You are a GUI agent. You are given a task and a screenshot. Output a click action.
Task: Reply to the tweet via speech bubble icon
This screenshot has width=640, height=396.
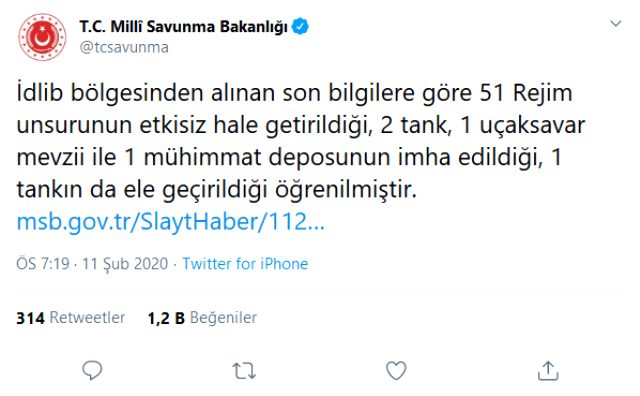click(x=92, y=370)
